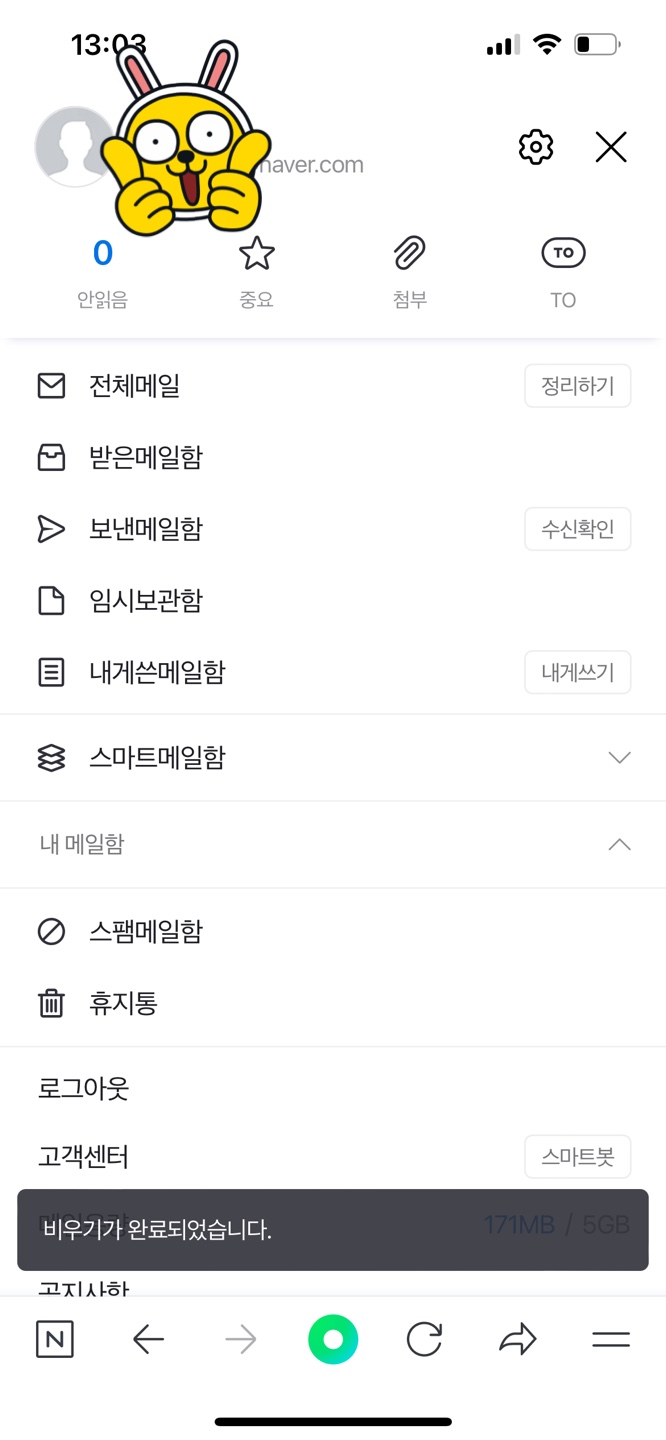Open the 스팸메일함 spam folder
666x1440 pixels.
(x=146, y=932)
